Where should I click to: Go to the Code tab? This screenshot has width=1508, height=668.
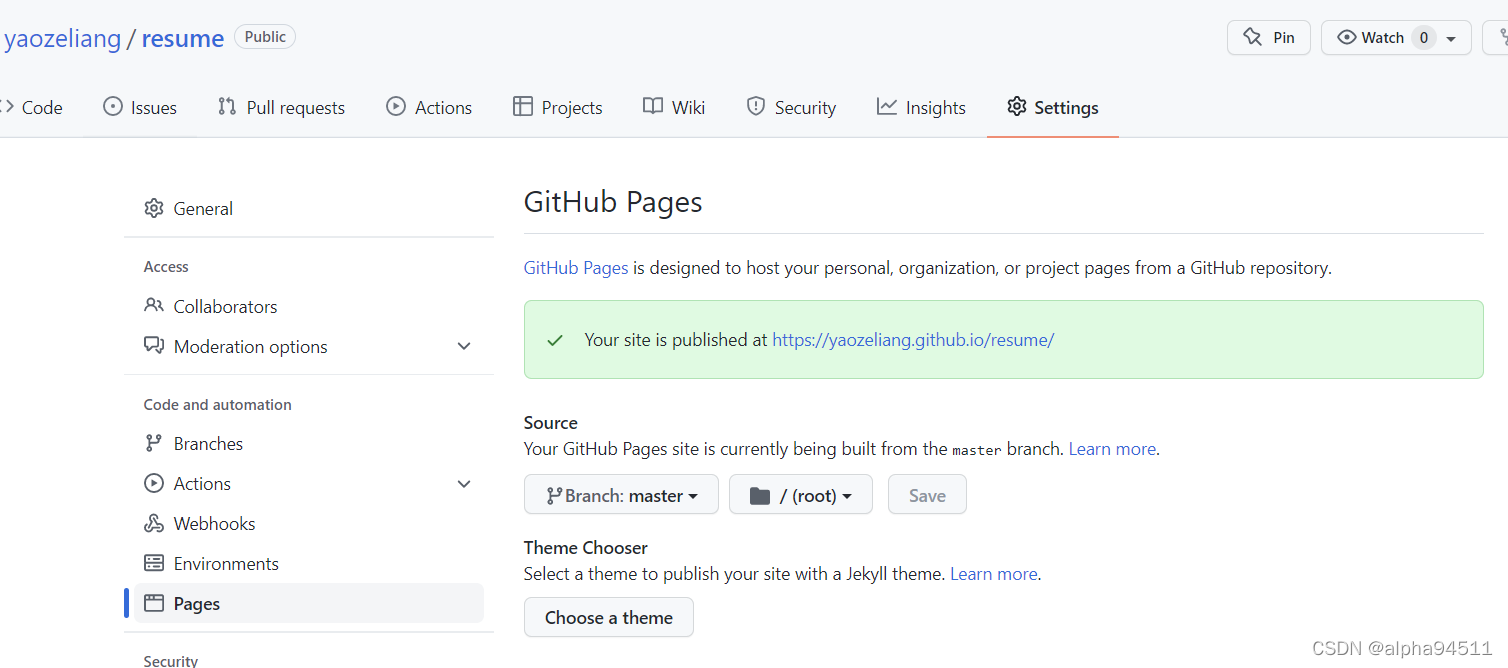pyautogui.click(x=32, y=107)
